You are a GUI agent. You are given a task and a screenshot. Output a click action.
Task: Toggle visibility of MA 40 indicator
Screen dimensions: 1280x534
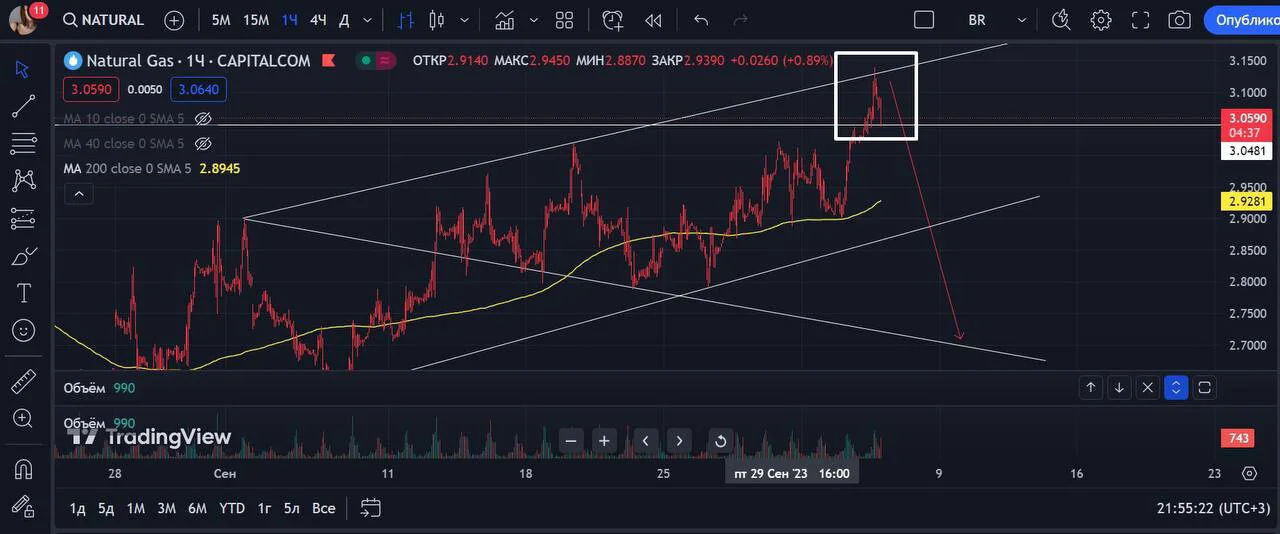click(203, 143)
